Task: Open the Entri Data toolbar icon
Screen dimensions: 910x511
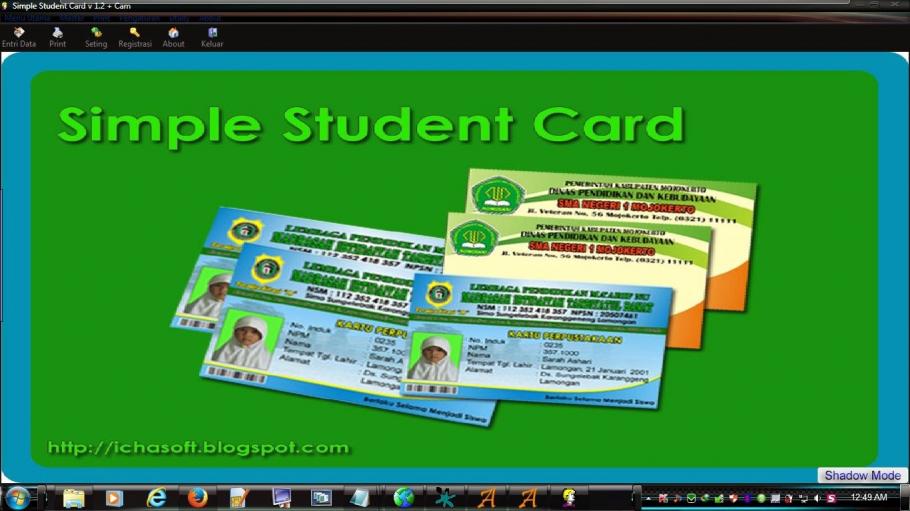Action: pos(19,38)
